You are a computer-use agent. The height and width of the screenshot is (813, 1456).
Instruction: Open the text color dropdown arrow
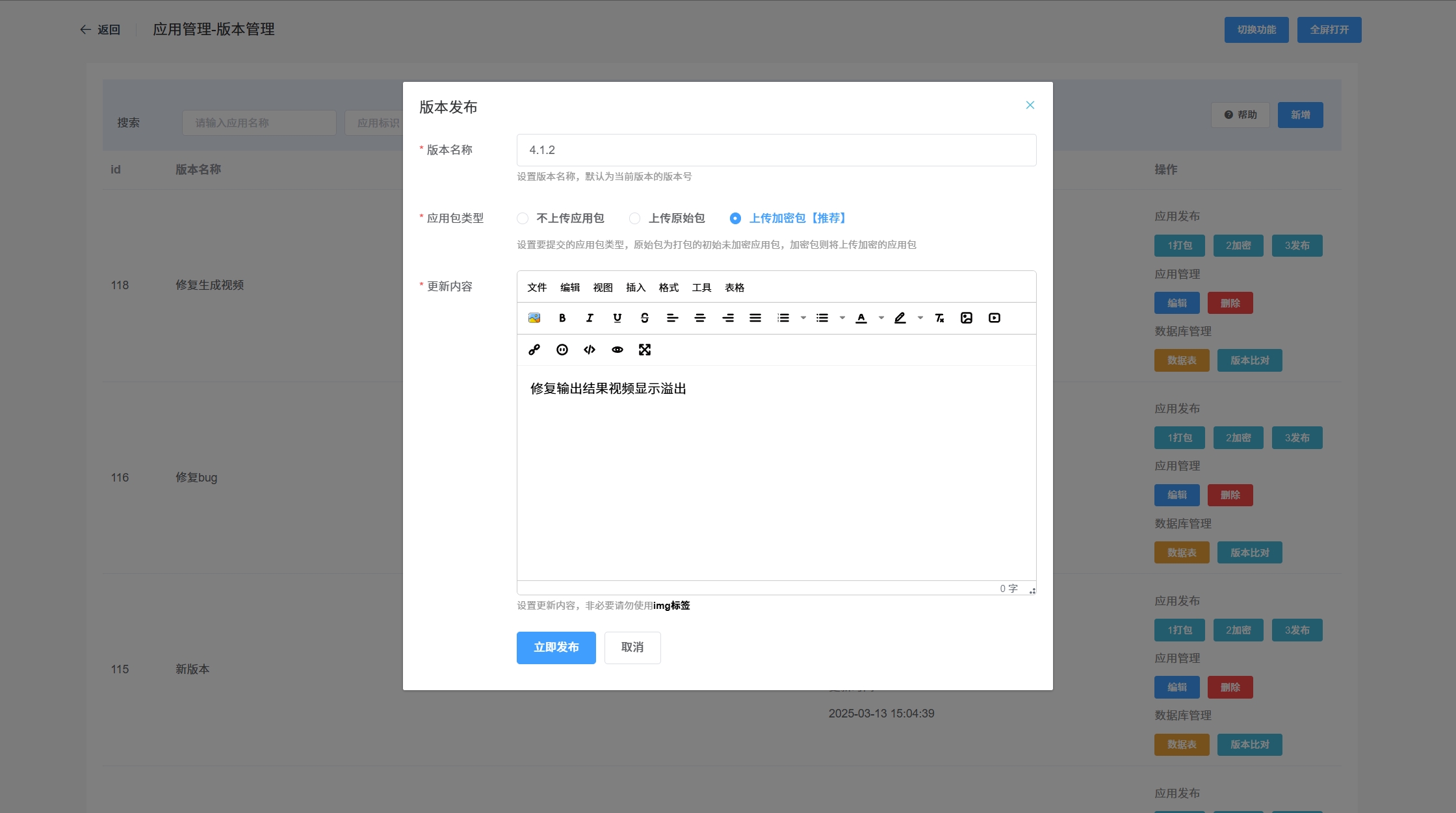tap(881, 318)
